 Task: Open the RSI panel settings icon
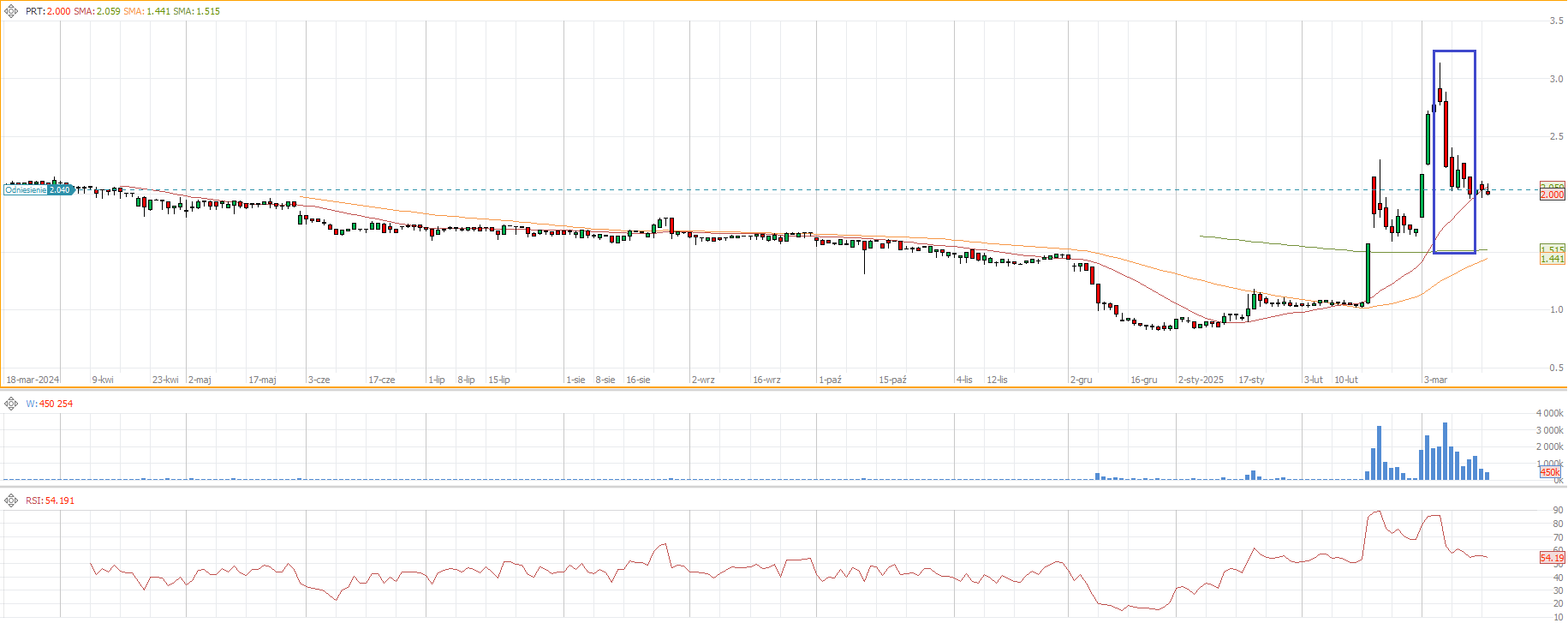point(11,500)
